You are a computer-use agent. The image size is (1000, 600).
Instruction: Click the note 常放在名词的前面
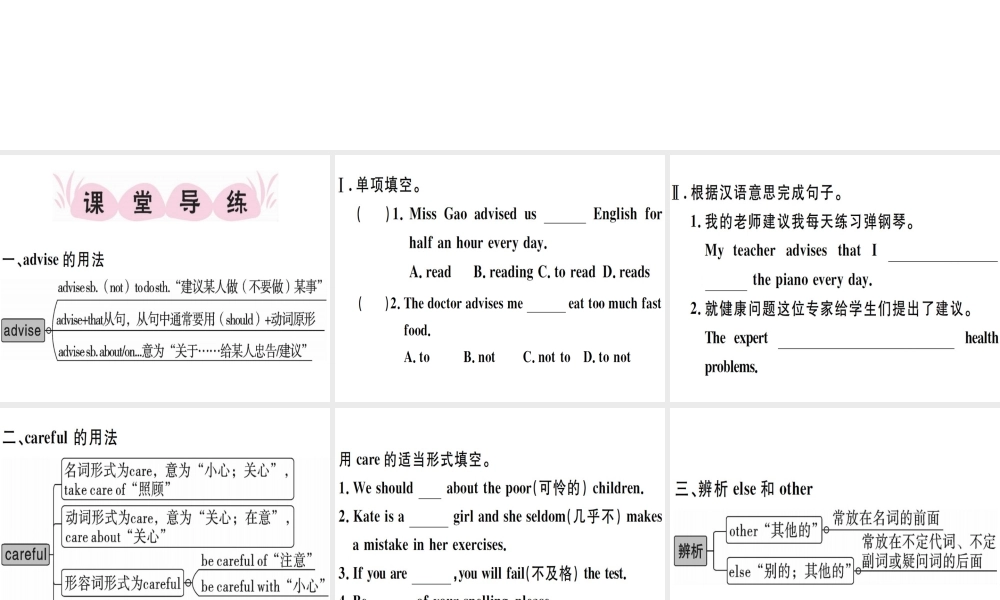tap(886, 518)
